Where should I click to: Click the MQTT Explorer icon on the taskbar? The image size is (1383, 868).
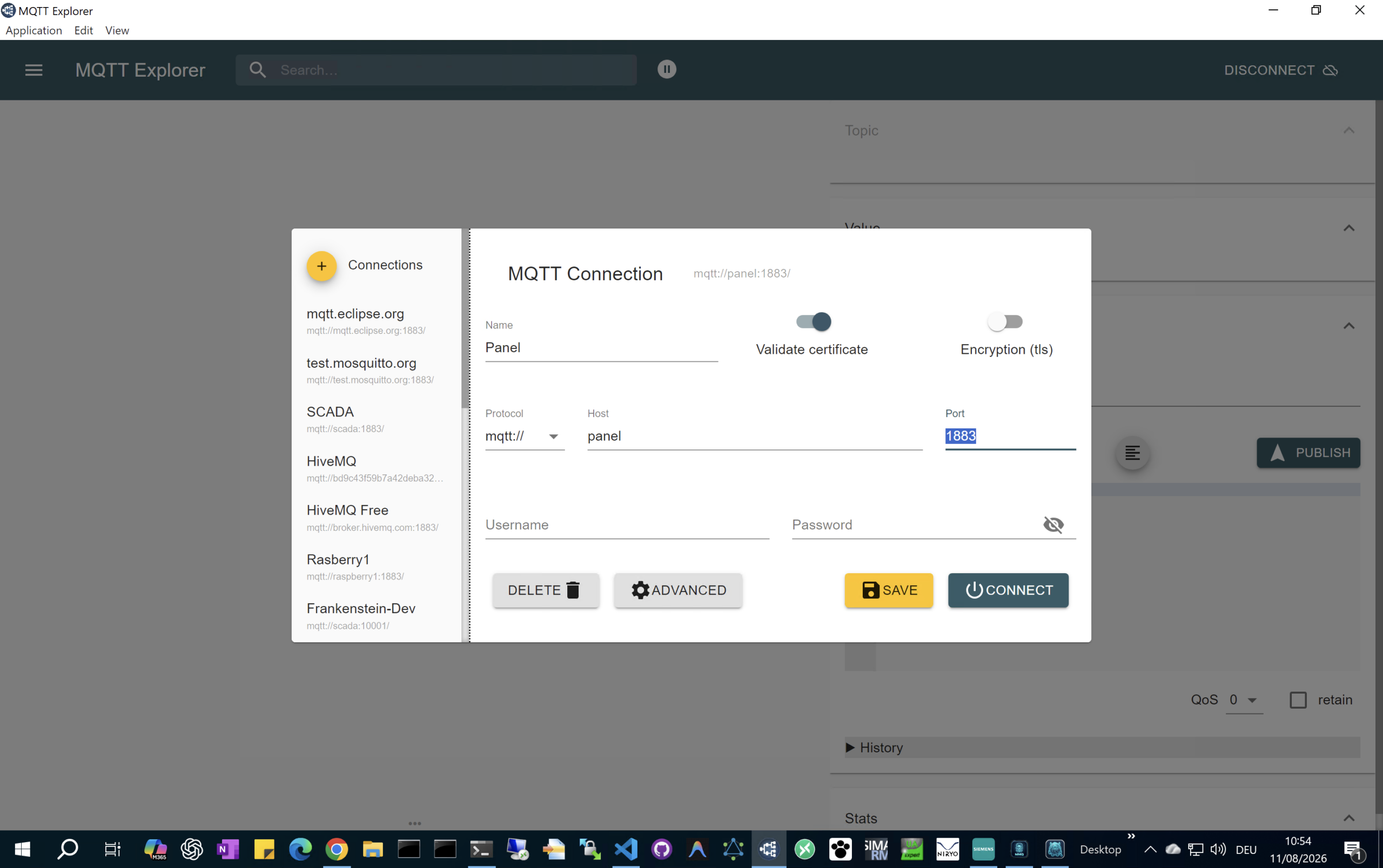pyautogui.click(x=769, y=849)
